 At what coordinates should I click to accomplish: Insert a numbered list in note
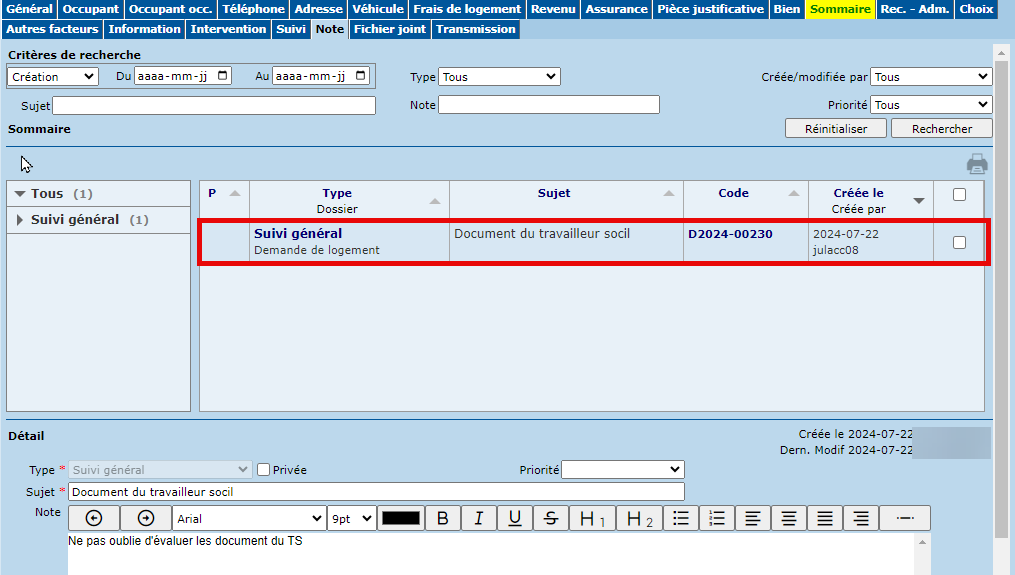coord(716,518)
